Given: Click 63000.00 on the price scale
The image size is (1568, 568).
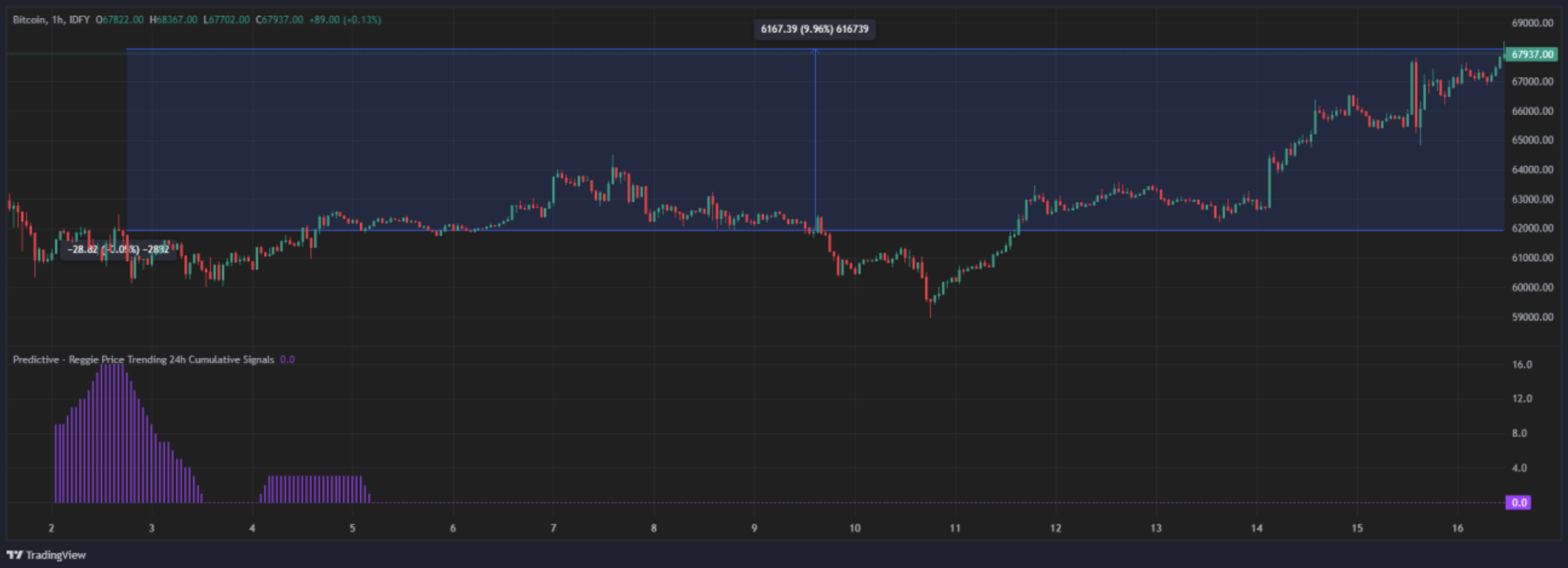Looking at the screenshot, I should pyautogui.click(x=1532, y=199).
